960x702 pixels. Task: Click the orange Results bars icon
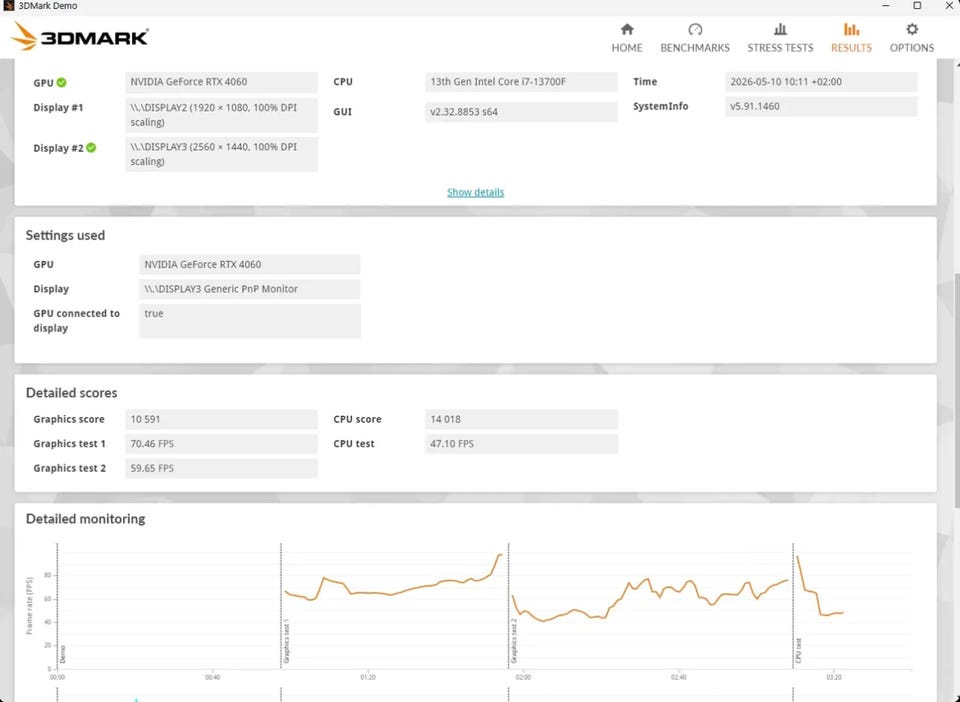[851, 29]
